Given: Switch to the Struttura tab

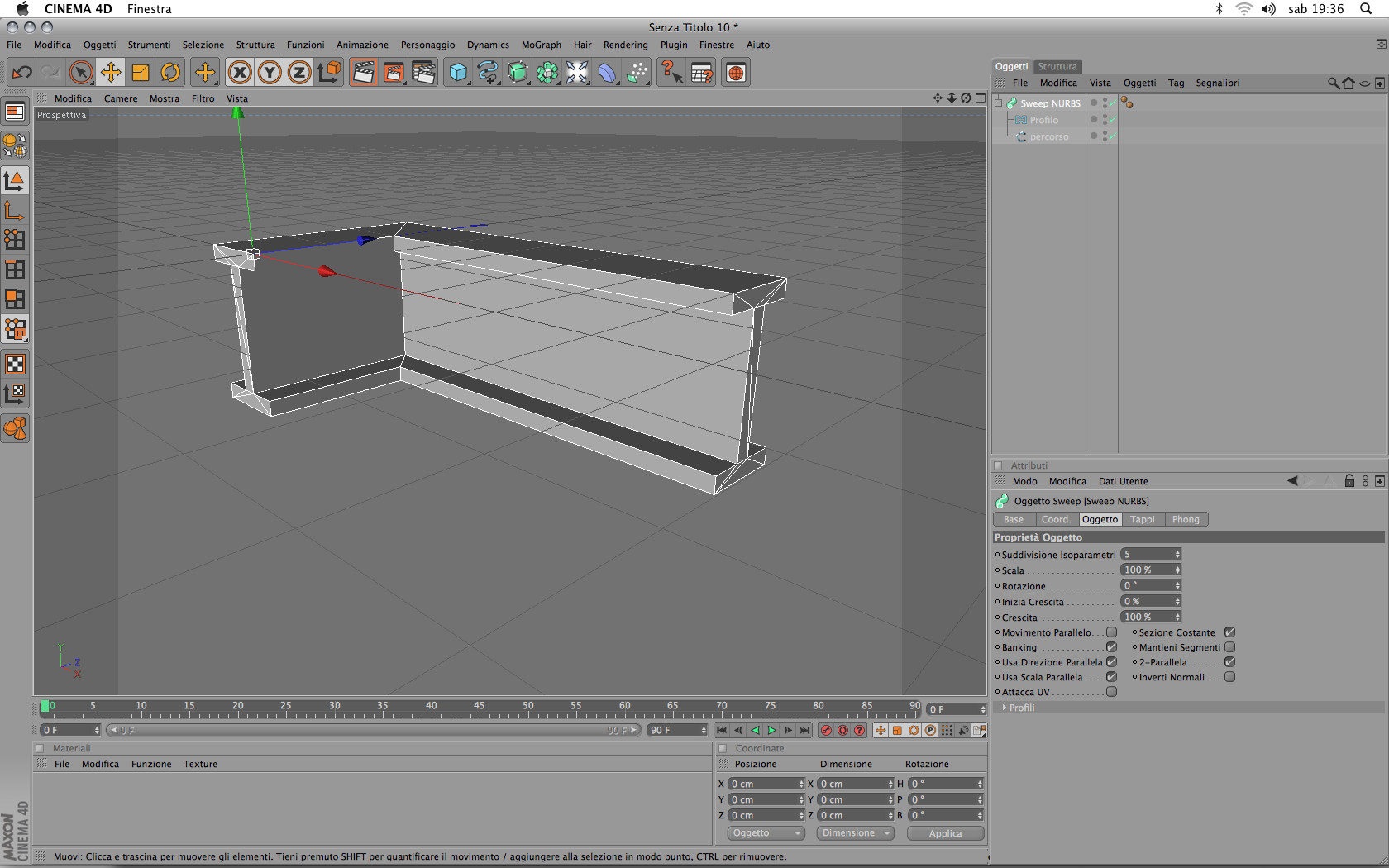Looking at the screenshot, I should tap(1057, 66).
